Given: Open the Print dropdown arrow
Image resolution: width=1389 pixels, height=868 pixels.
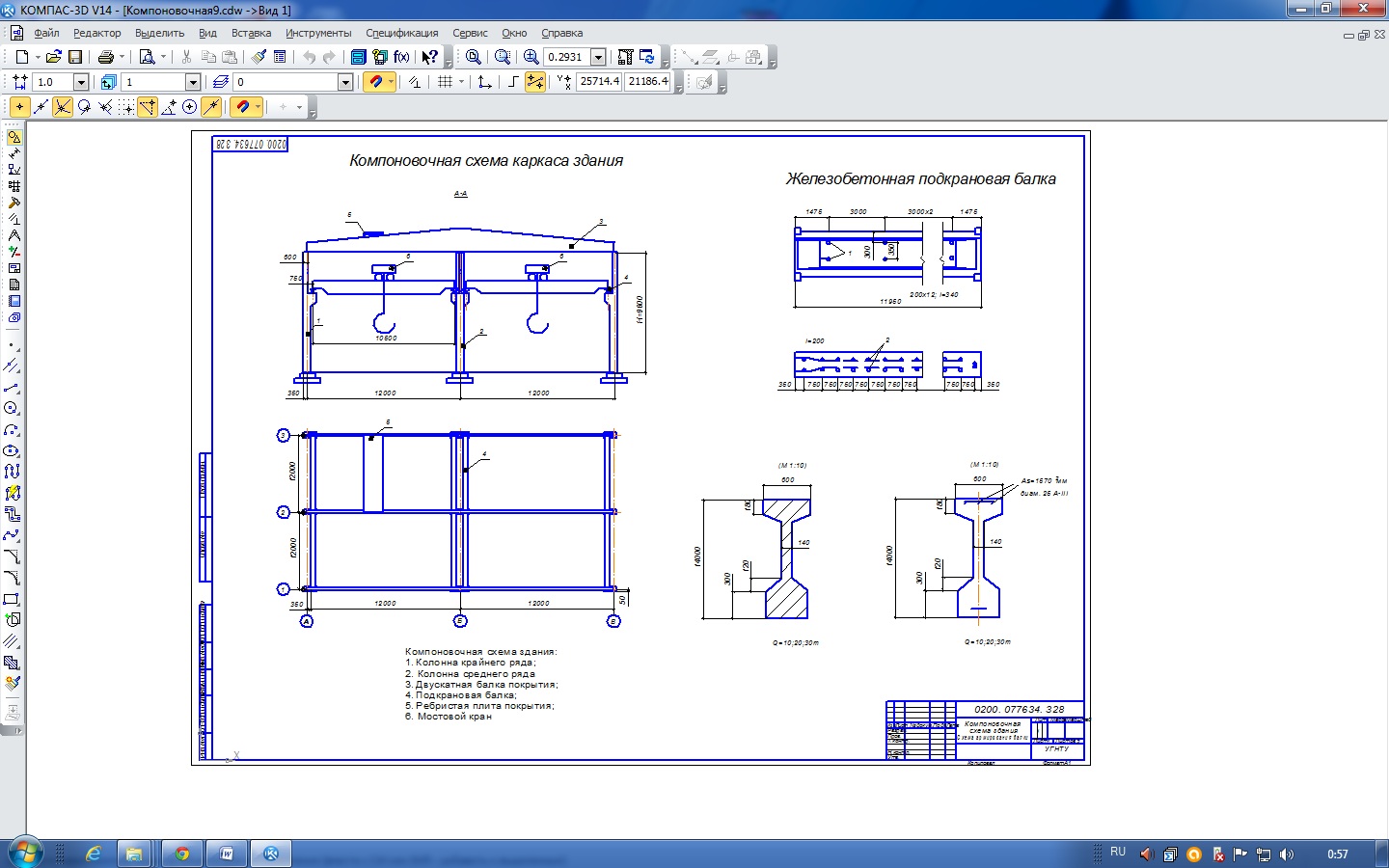Looking at the screenshot, I should pyautogui.click(x=123, y=57).
